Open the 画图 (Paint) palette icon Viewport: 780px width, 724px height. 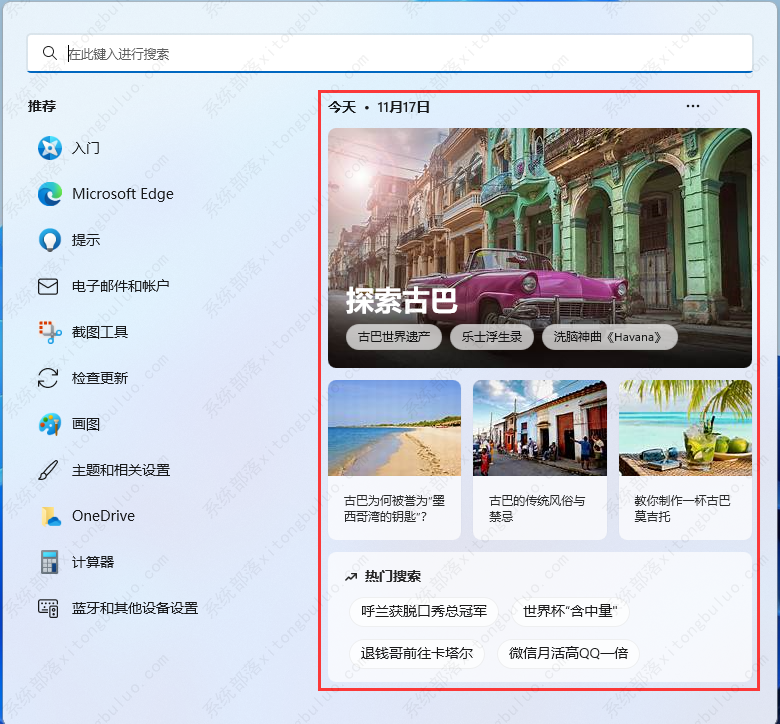click(x=49, y=424)
